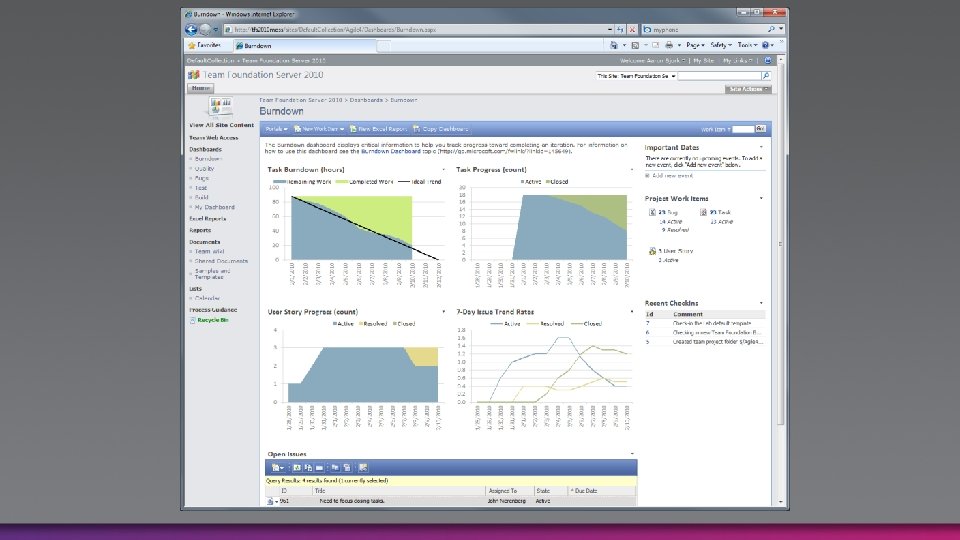Open My Dashboard link in sidebar
This screenshot has width=960, height=540.
(x=214, y=207)
